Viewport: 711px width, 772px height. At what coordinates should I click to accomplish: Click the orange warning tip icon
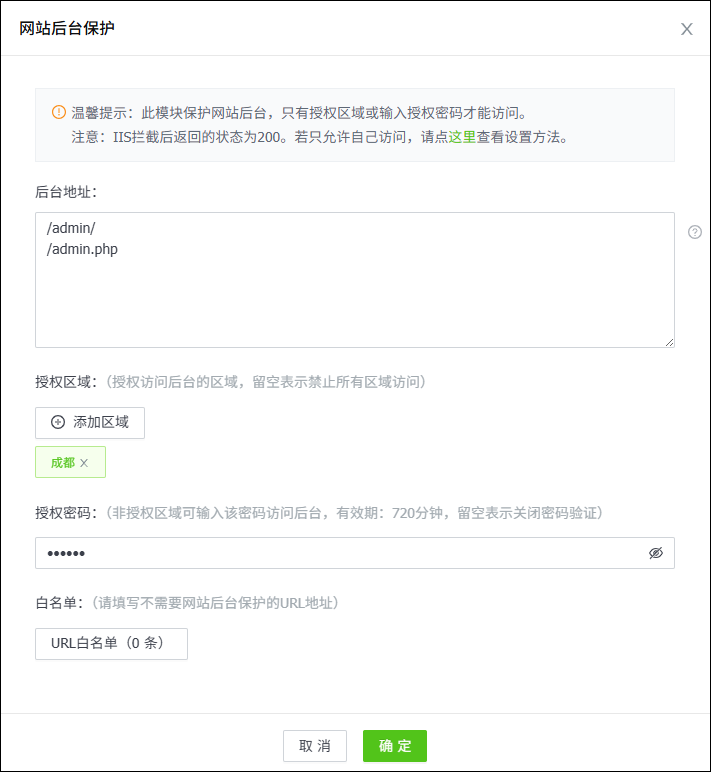click(x=58, y=112)
